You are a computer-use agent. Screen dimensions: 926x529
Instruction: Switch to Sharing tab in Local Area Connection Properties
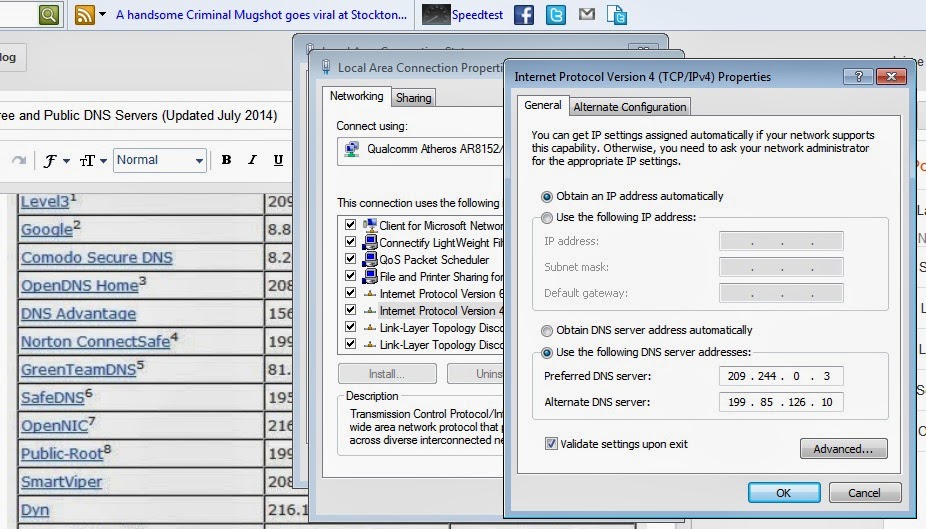pos(413,98)
